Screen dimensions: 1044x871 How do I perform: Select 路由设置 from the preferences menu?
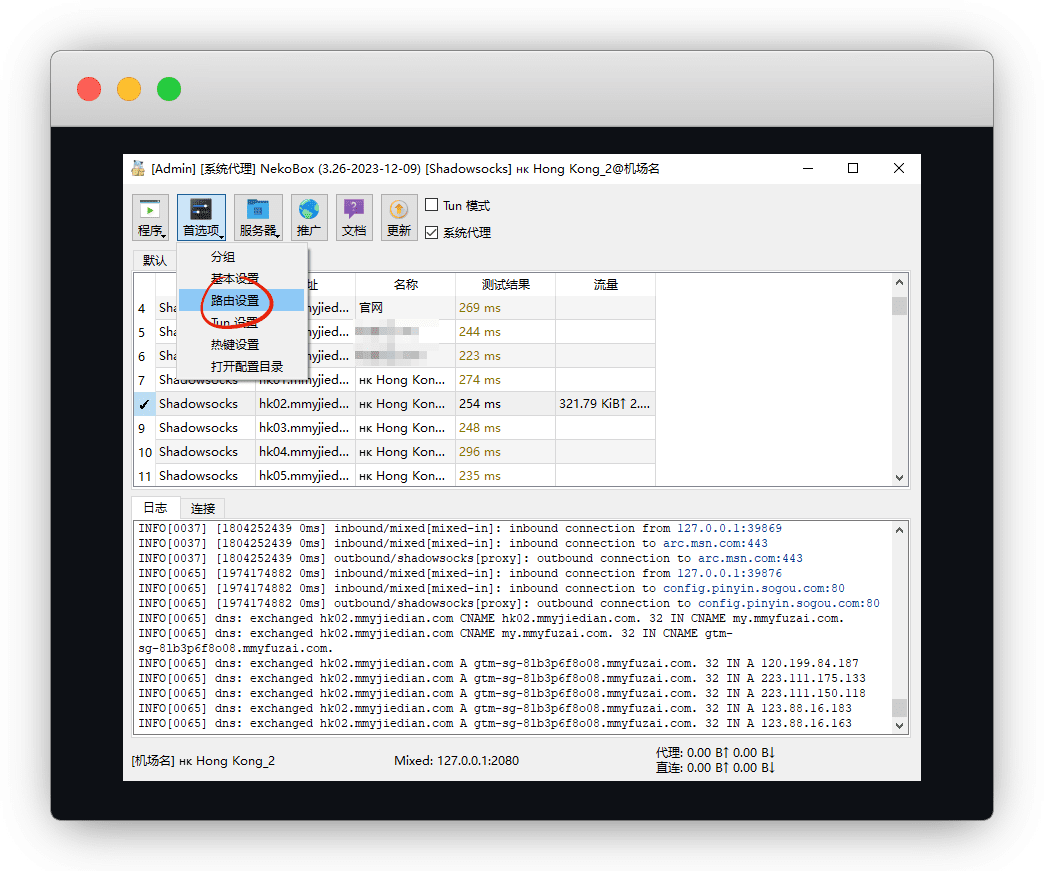(x=235, y=300)
